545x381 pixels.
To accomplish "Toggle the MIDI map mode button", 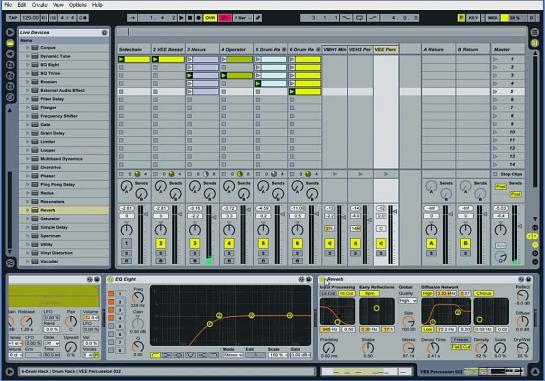I will 493,18.
